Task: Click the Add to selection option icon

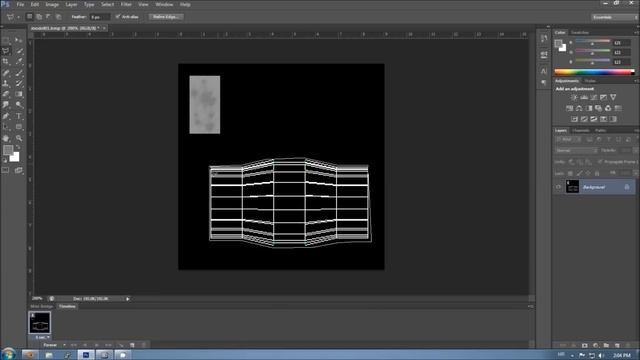Action: point(39,17)
